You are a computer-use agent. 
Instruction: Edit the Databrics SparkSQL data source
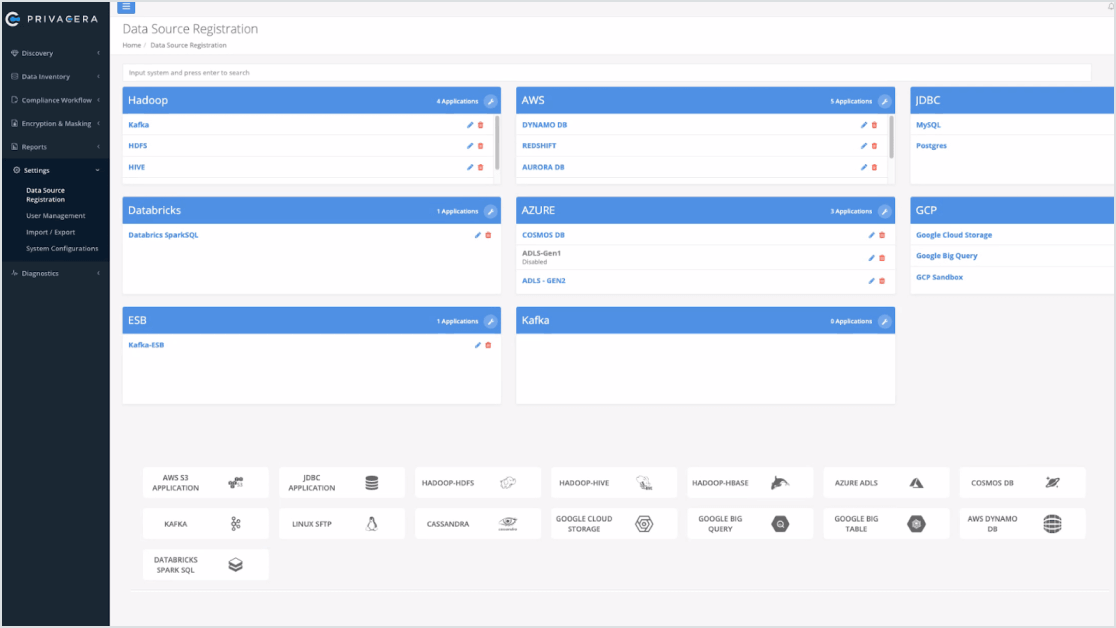(477, 234)
